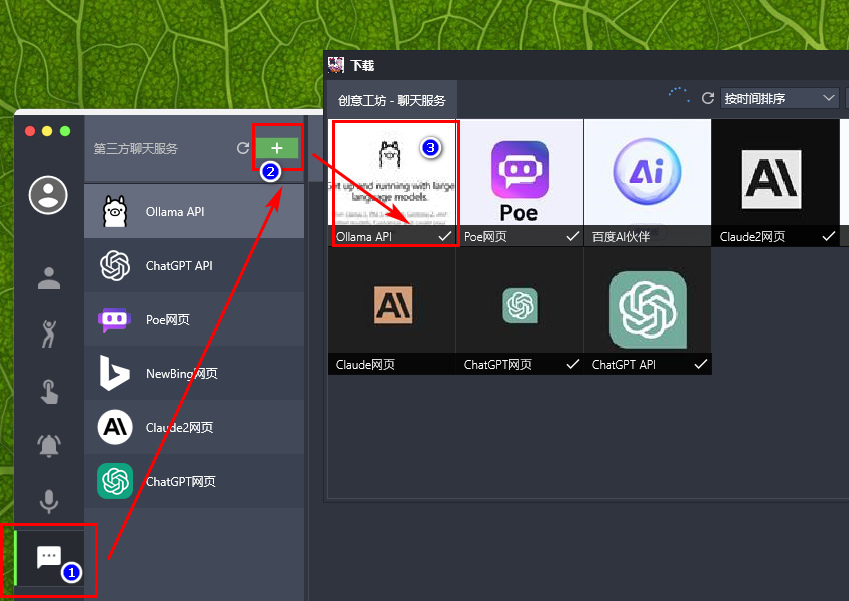Screen dimensions: 849x601
Task: Click the person profile sidebar icon
Action: click(49, 278)
